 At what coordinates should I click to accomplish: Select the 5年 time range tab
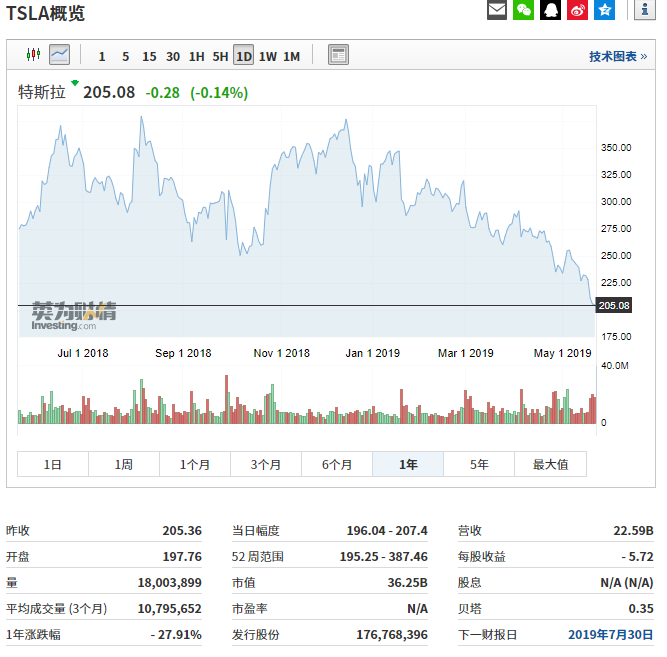tap(479, 464)
